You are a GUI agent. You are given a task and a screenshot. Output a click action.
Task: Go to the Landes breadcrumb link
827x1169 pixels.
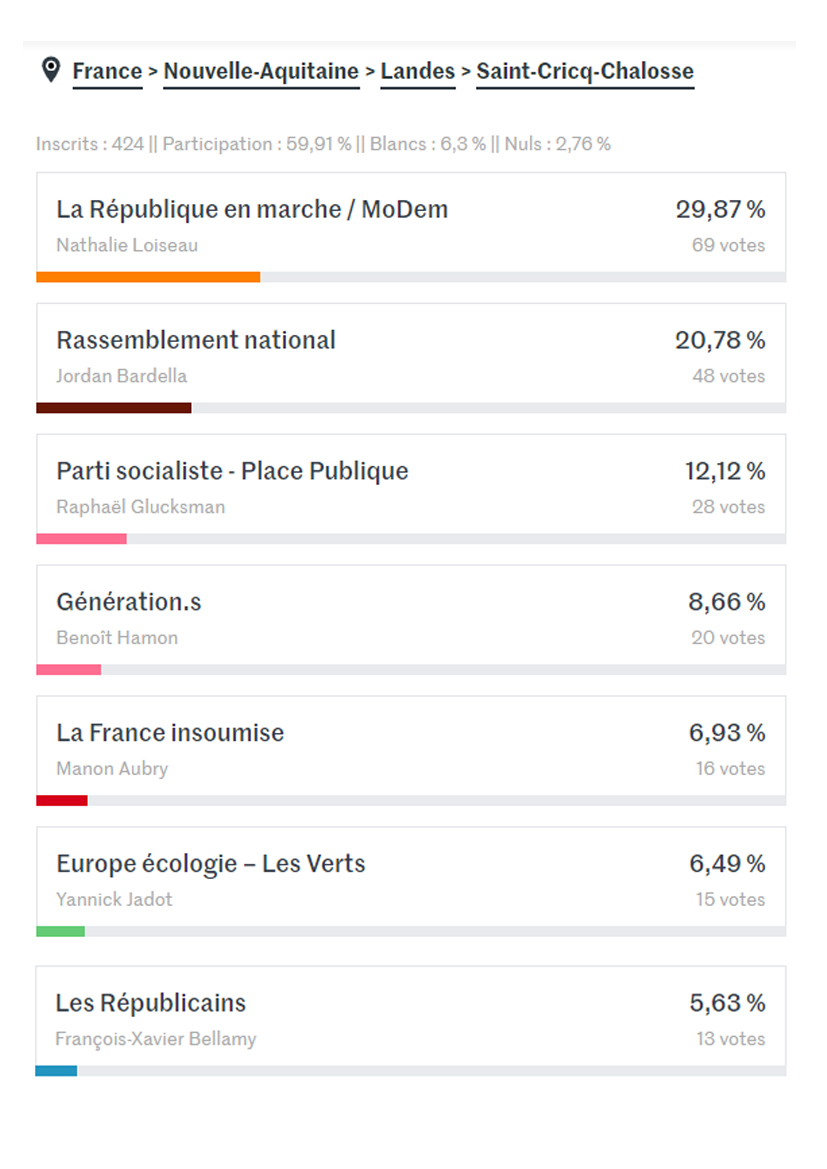click(418, 72)
